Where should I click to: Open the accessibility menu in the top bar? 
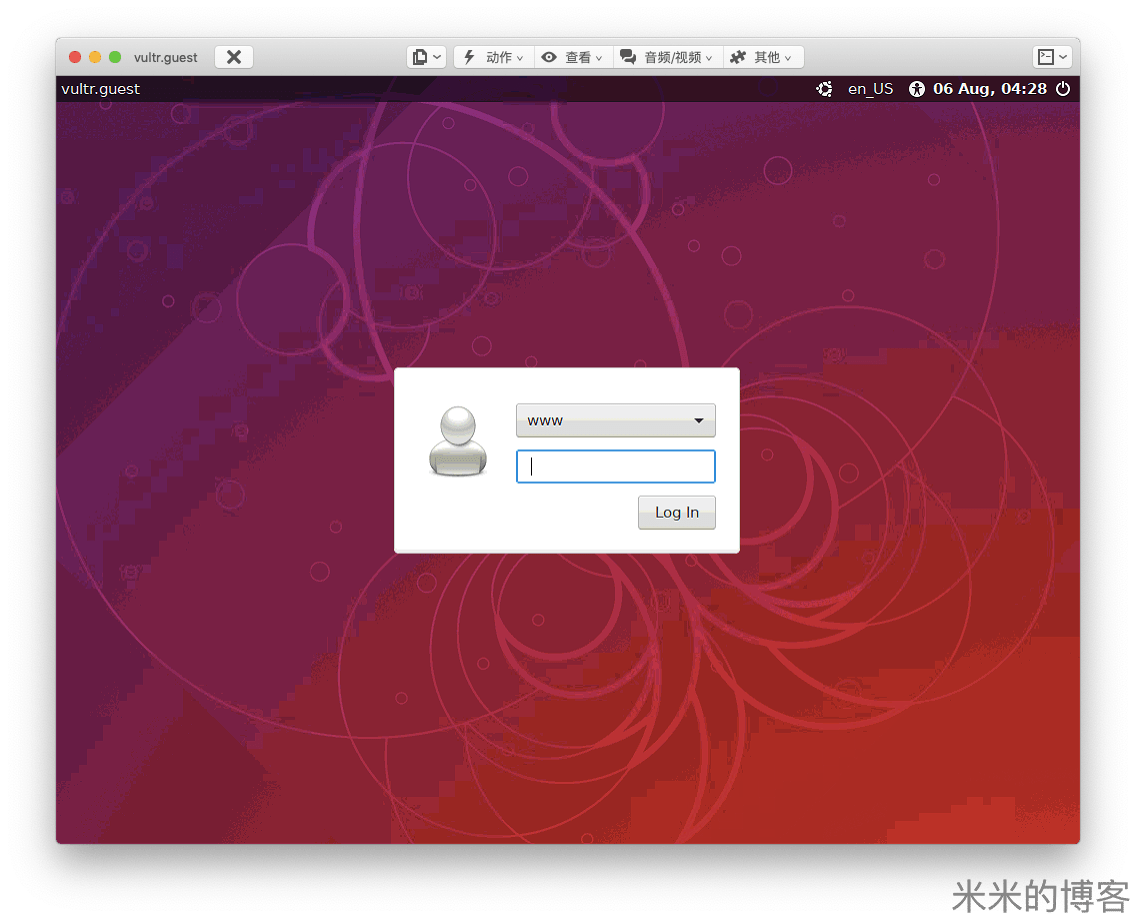(917, 89)
